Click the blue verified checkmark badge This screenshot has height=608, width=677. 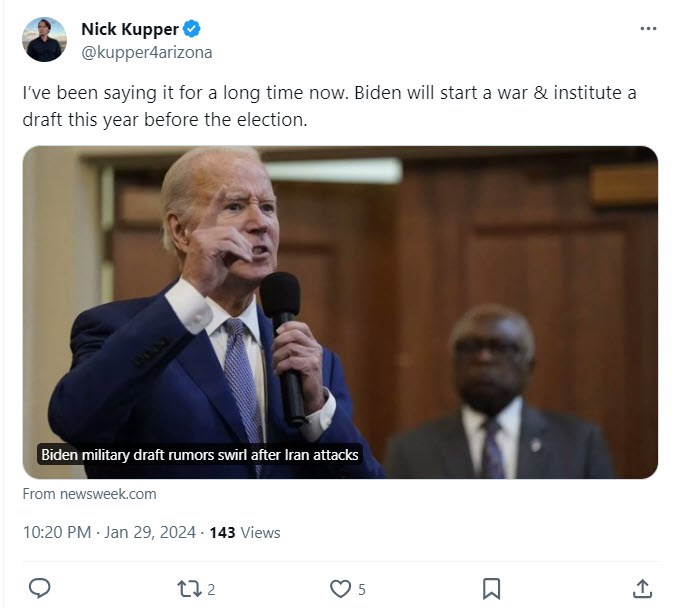pos(191,30)
